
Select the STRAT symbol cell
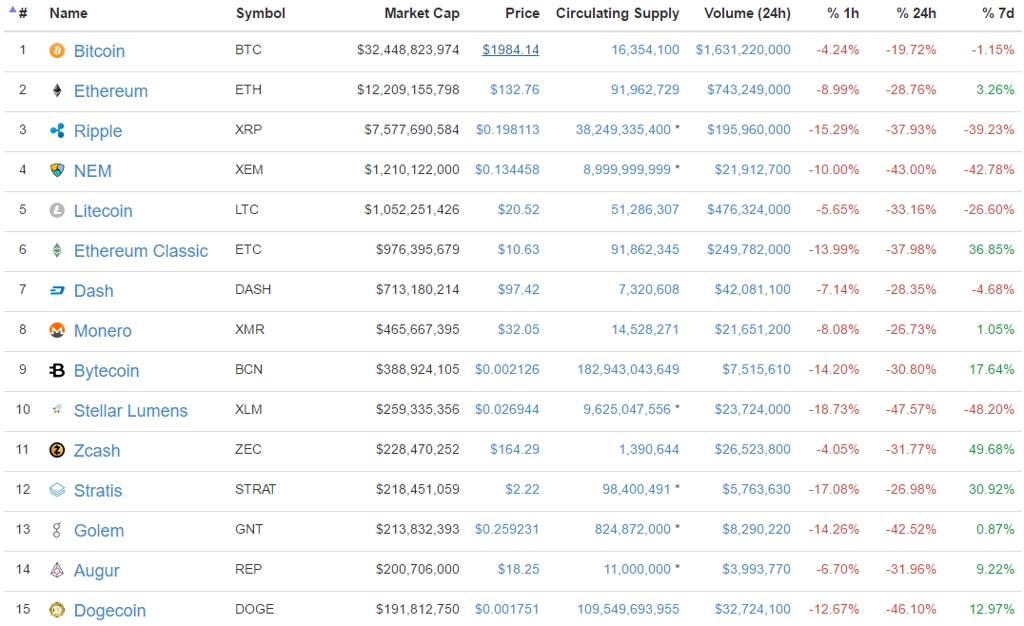pos(255,489)
